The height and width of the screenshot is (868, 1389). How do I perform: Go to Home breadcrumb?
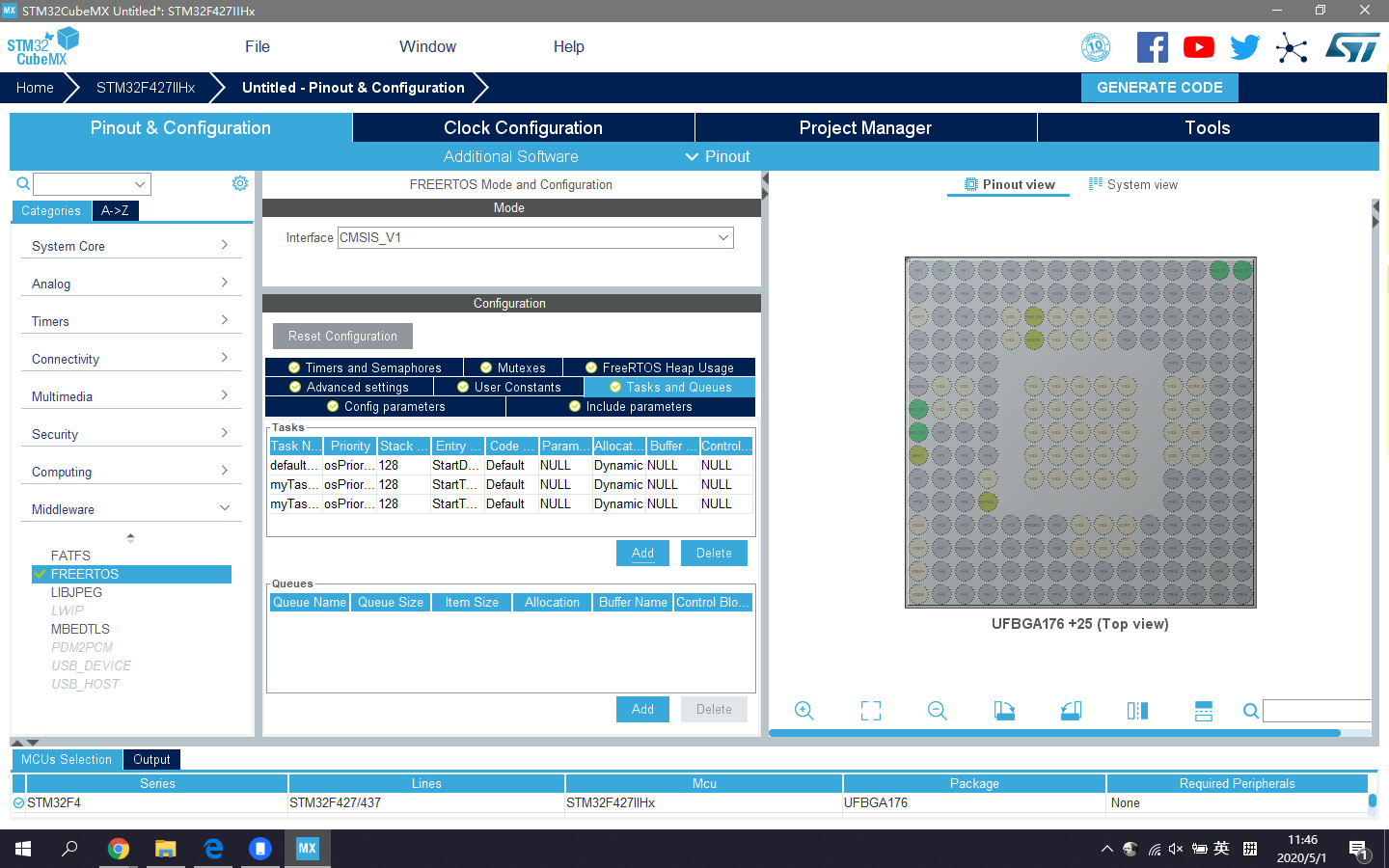tap(35, 87)
